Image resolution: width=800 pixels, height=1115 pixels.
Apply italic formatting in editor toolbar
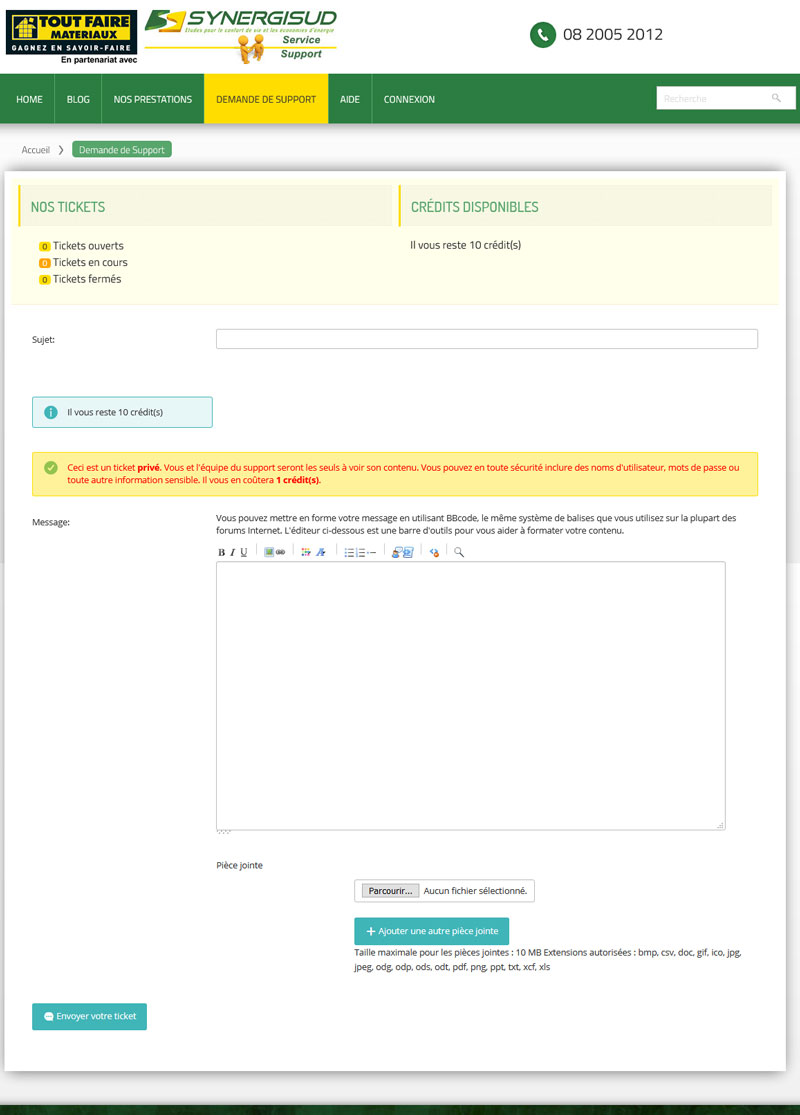232,552
